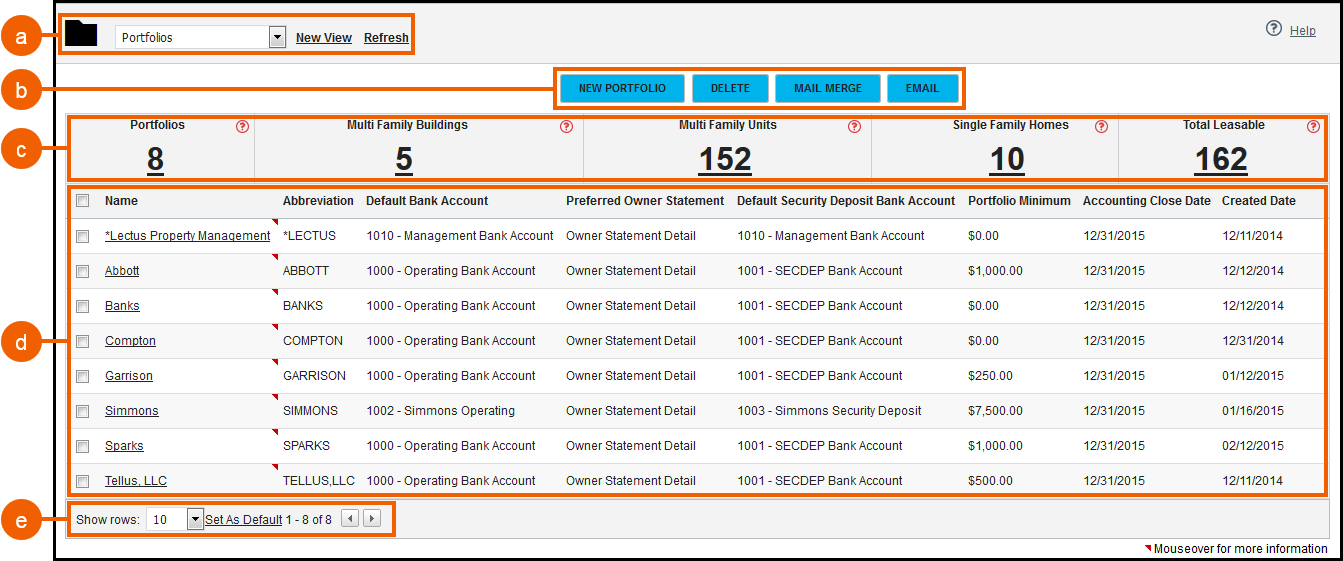Click the black folder icon
Screen dimensions: 1343x561
click(x=81, y=35)
